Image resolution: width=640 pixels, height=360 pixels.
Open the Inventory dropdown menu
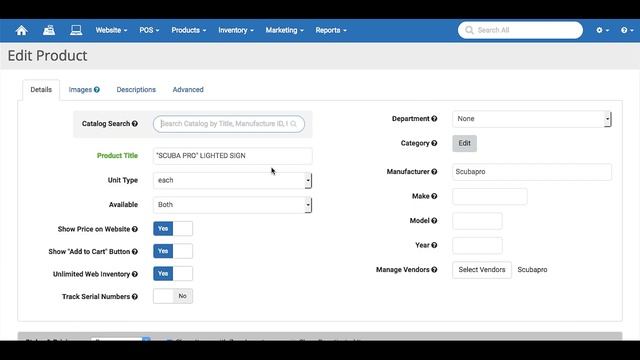point(236,30)
